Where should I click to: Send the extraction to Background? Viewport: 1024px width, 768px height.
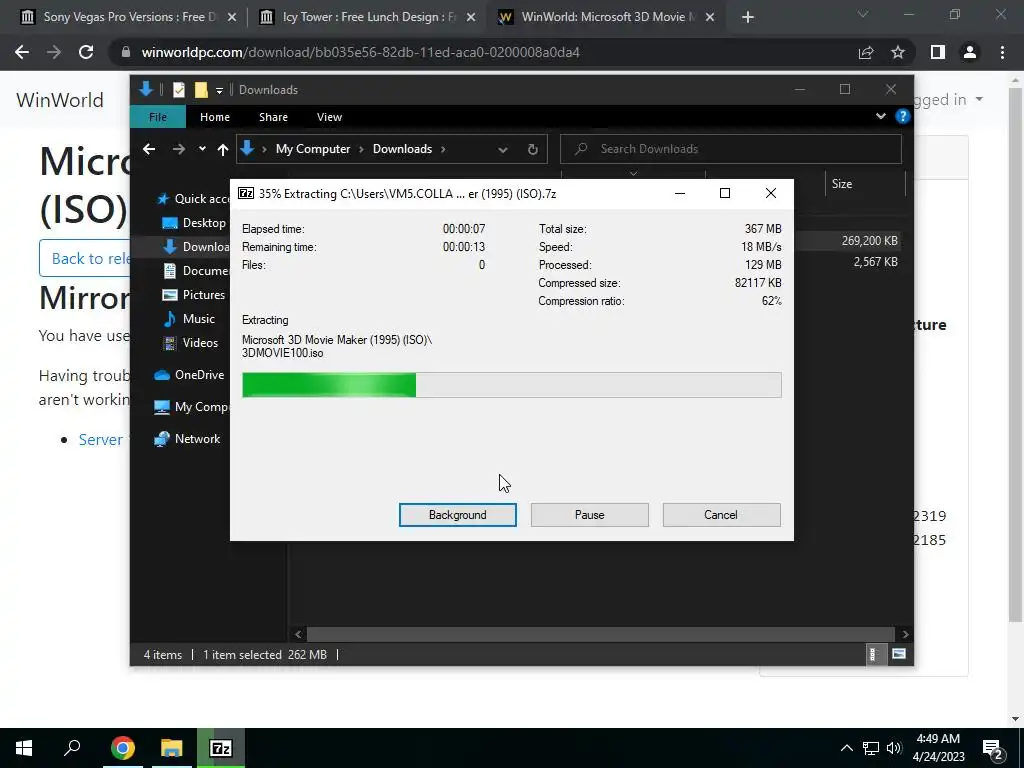(457, 515)
